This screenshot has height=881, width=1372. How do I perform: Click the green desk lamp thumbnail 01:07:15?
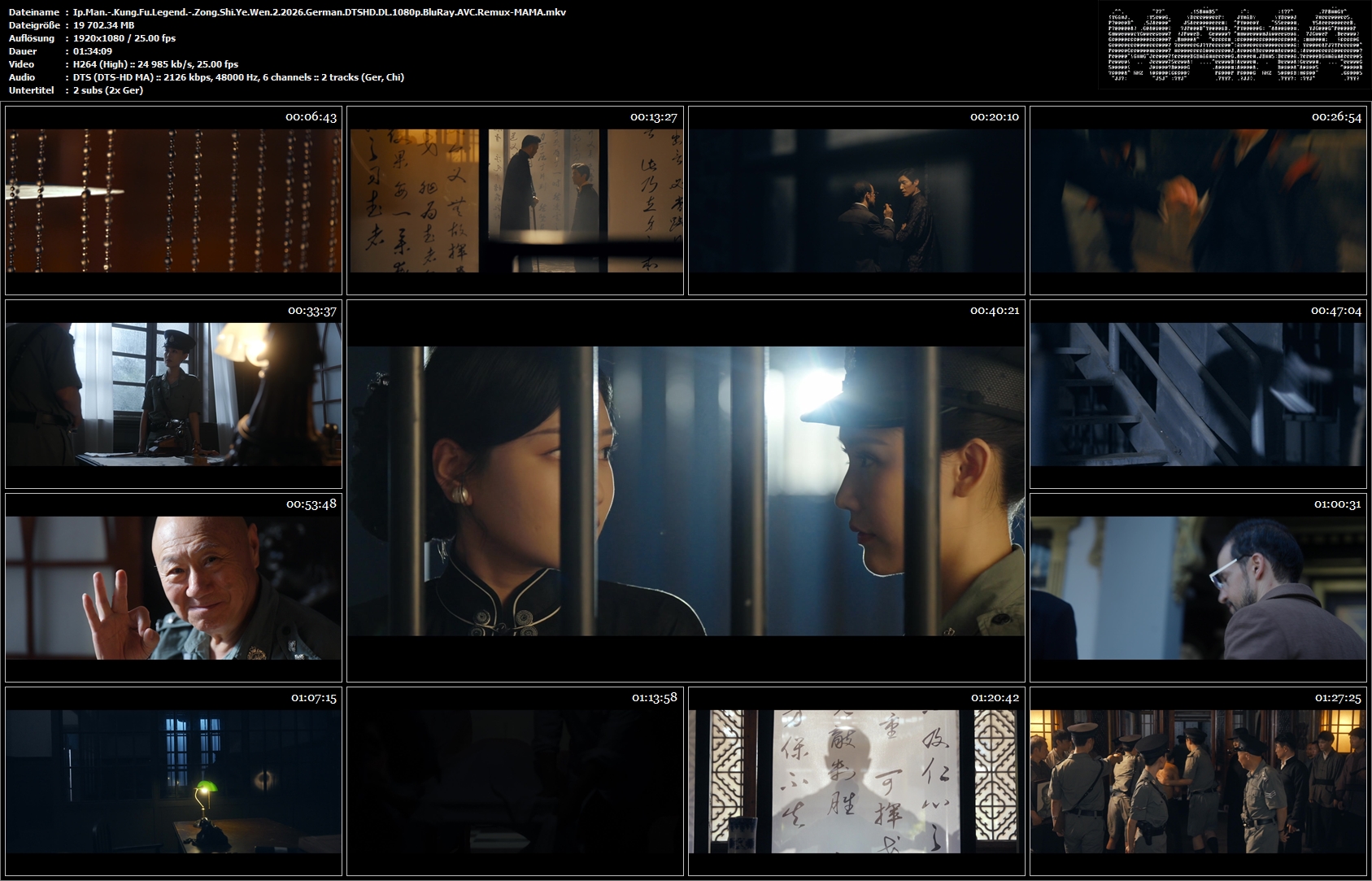[173, 781]
